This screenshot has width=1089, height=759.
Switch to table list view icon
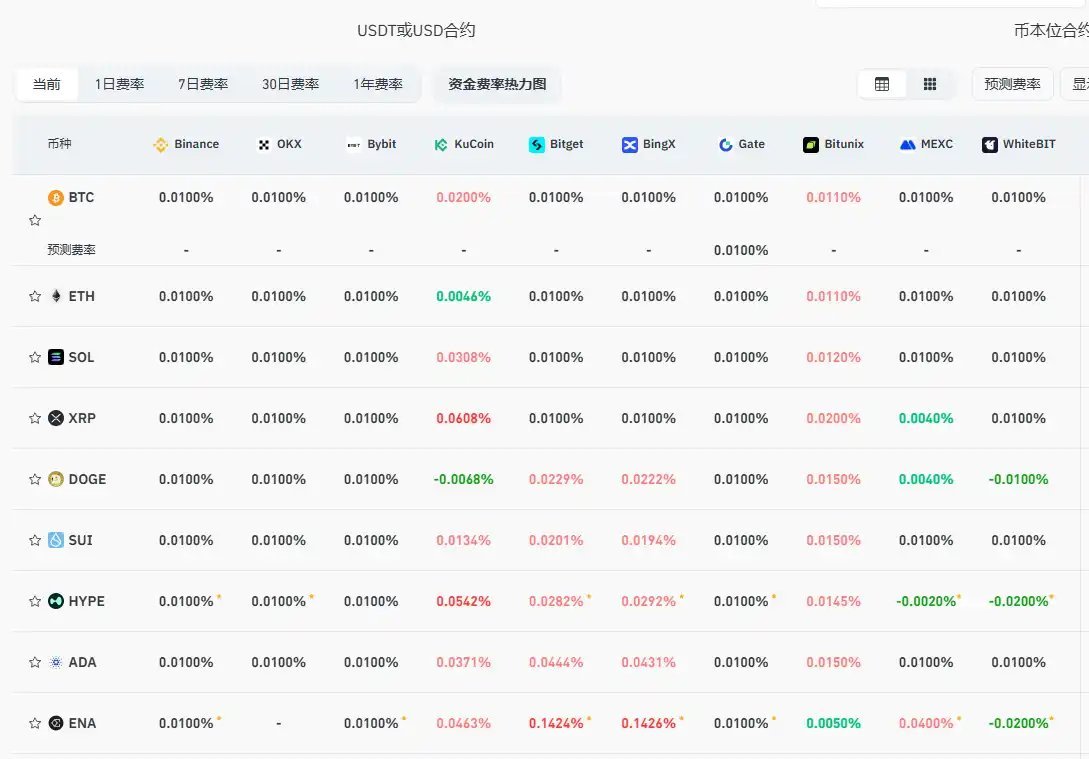coord(882,84)
